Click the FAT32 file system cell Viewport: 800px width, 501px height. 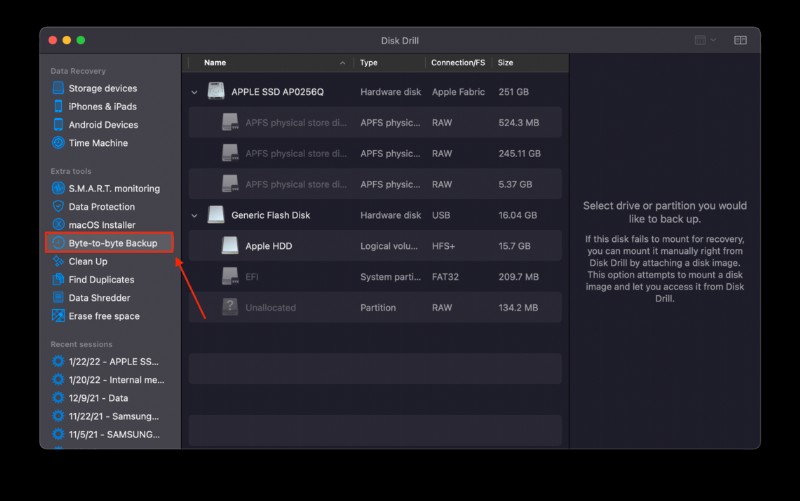coord(445,277)
